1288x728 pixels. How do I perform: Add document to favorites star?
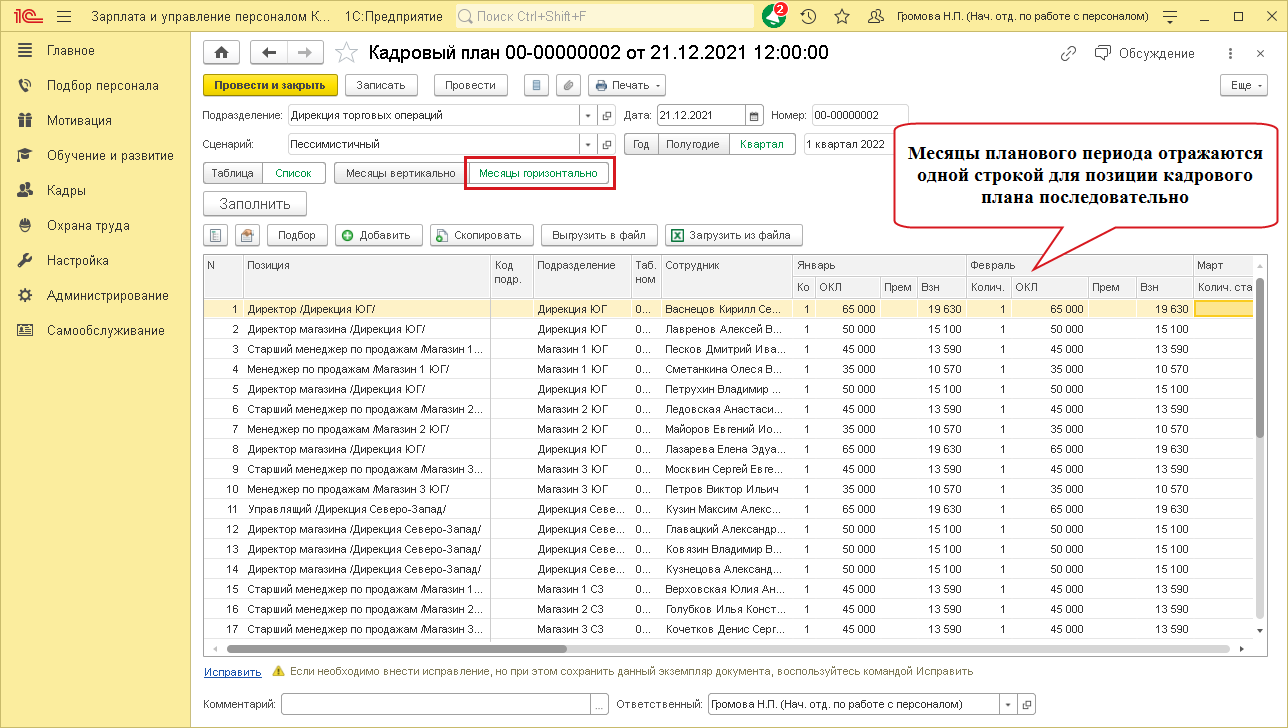(346, 53)
